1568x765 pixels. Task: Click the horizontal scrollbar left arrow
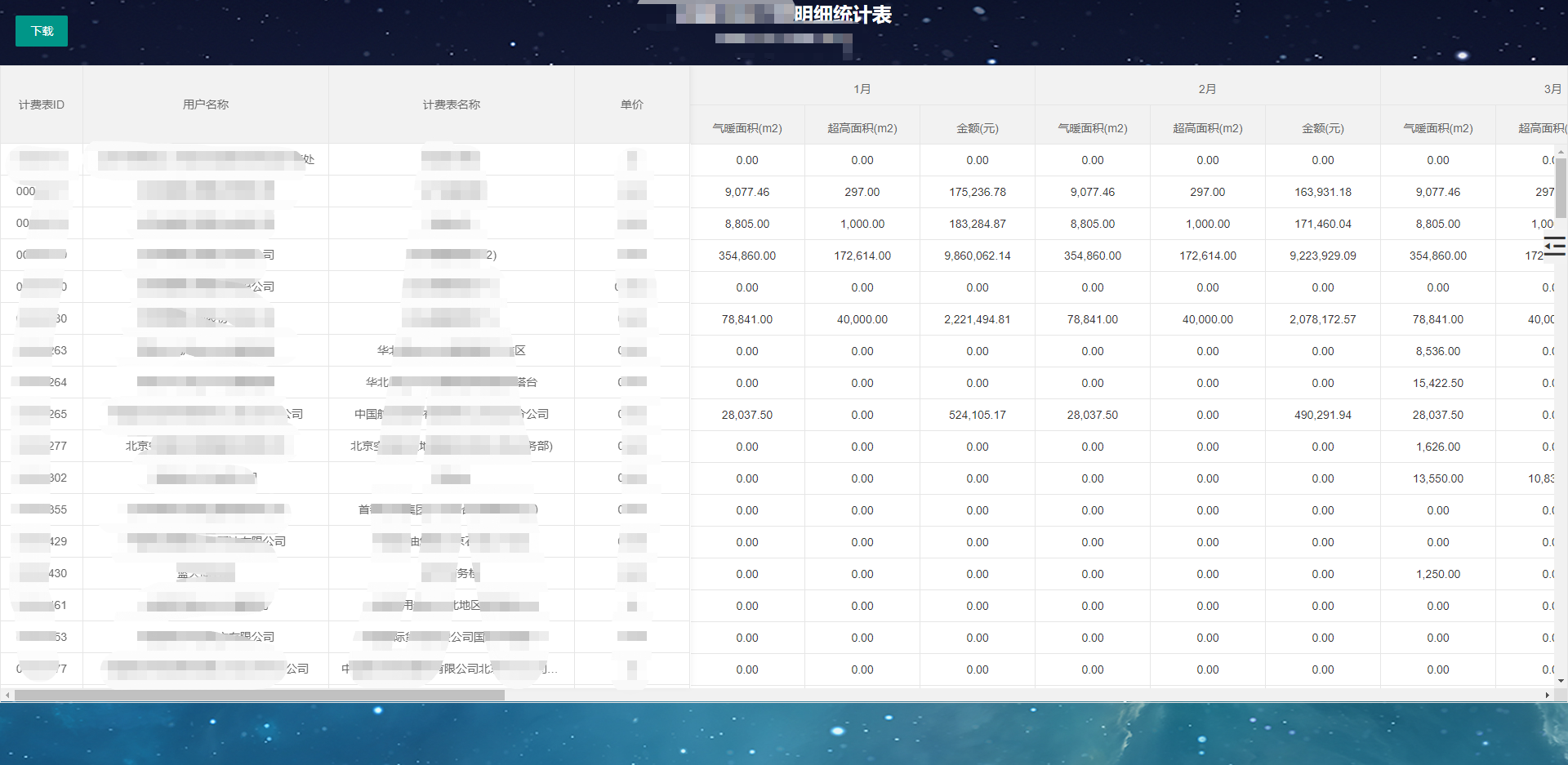coord(7,695)
